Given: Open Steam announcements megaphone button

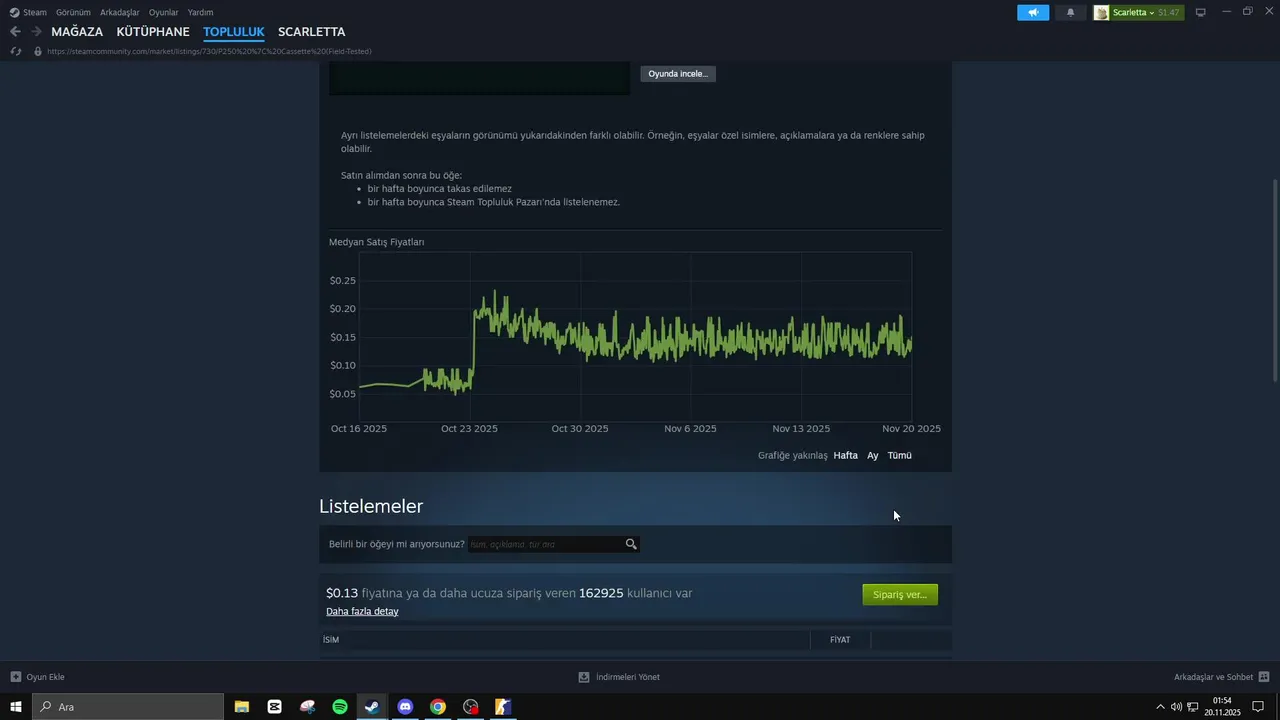Looking at the screenshot, I should 1033,13.
